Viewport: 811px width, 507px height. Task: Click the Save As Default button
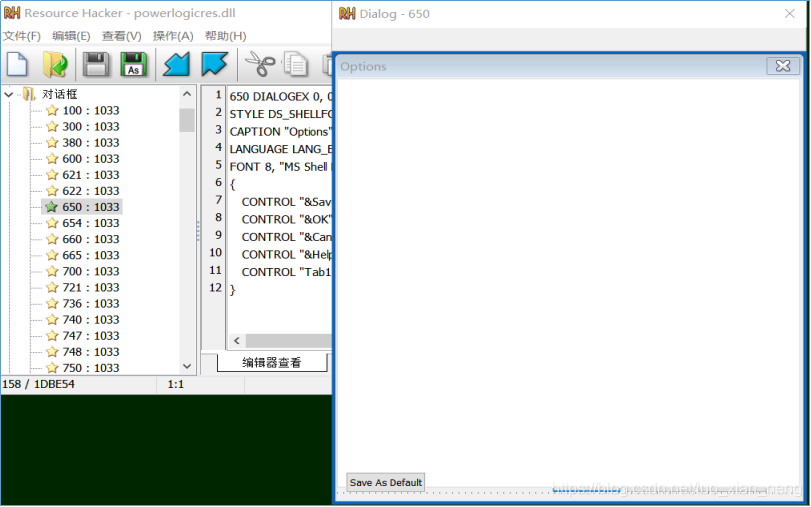[x=386, y=482]
